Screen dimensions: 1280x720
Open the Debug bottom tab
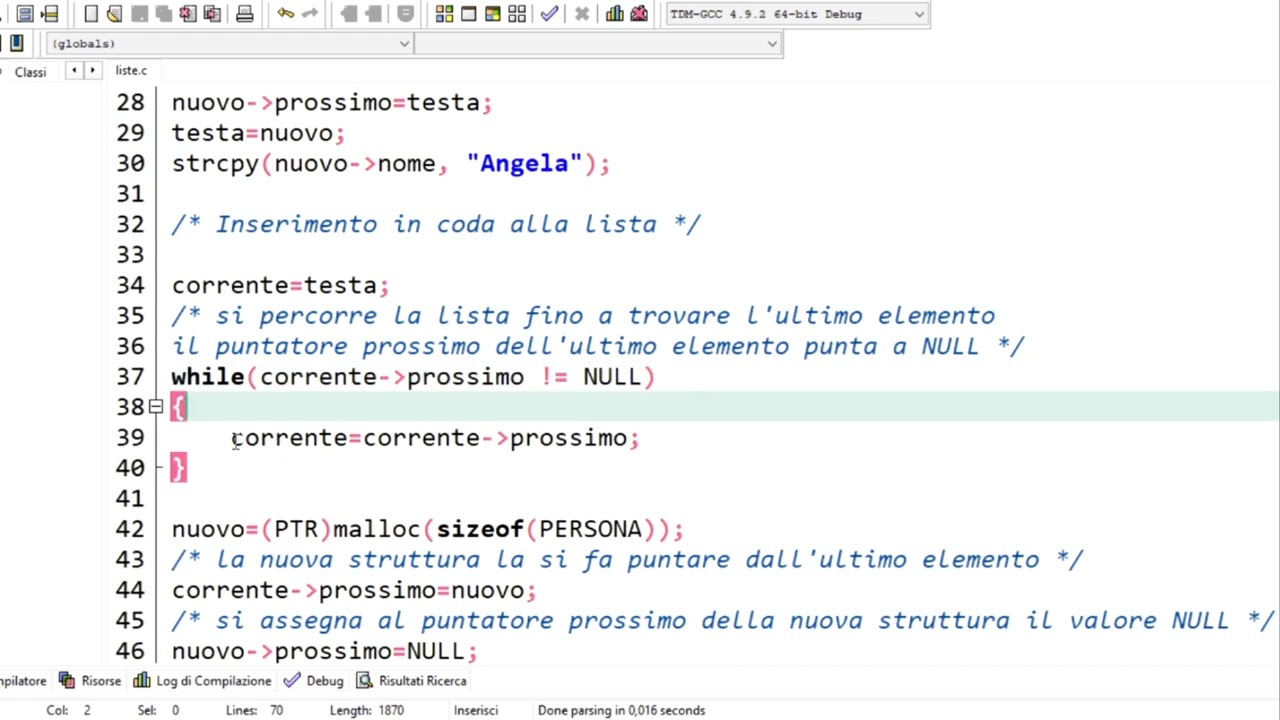pos(314,681)
